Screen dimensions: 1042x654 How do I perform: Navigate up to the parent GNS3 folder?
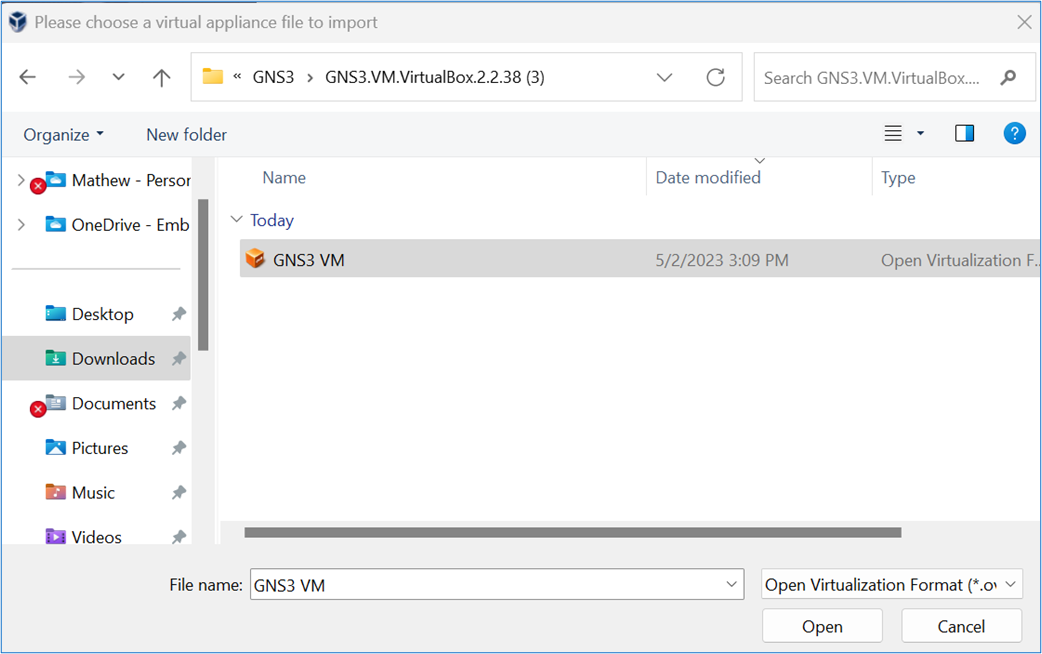click(161, 76)
